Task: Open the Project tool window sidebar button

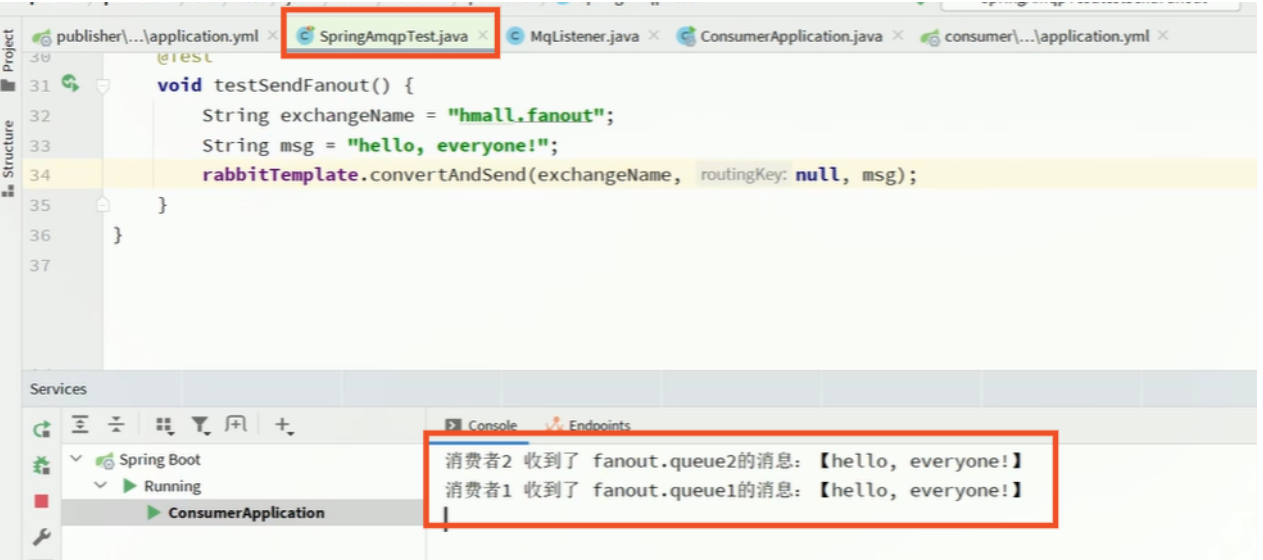Action: (x=8, y=61)
